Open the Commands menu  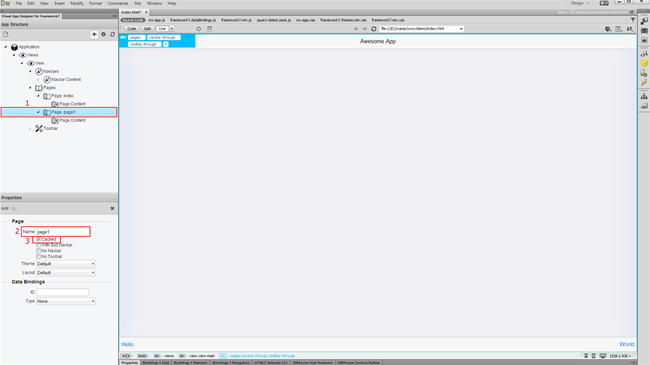point(118,3)
